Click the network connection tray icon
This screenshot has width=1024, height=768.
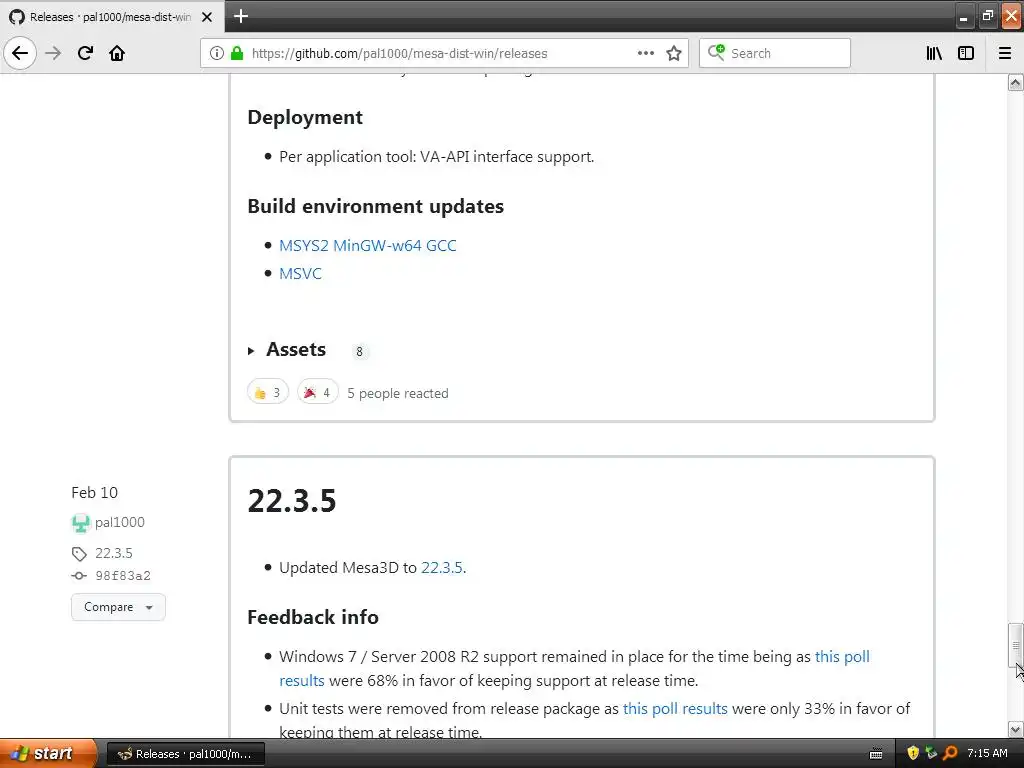[x=931, y=754]
